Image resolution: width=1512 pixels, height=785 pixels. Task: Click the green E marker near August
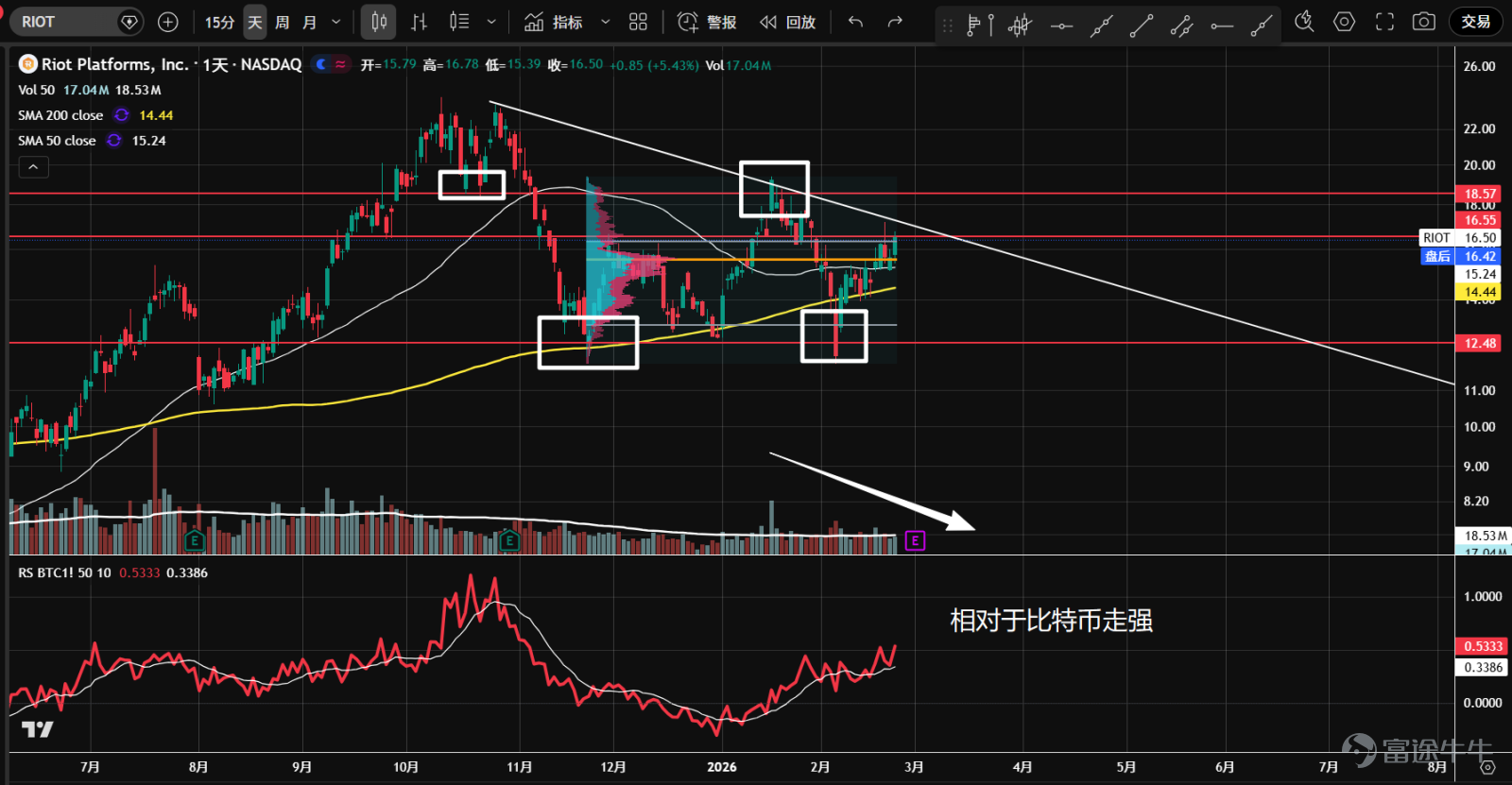[x=195, y=540]
